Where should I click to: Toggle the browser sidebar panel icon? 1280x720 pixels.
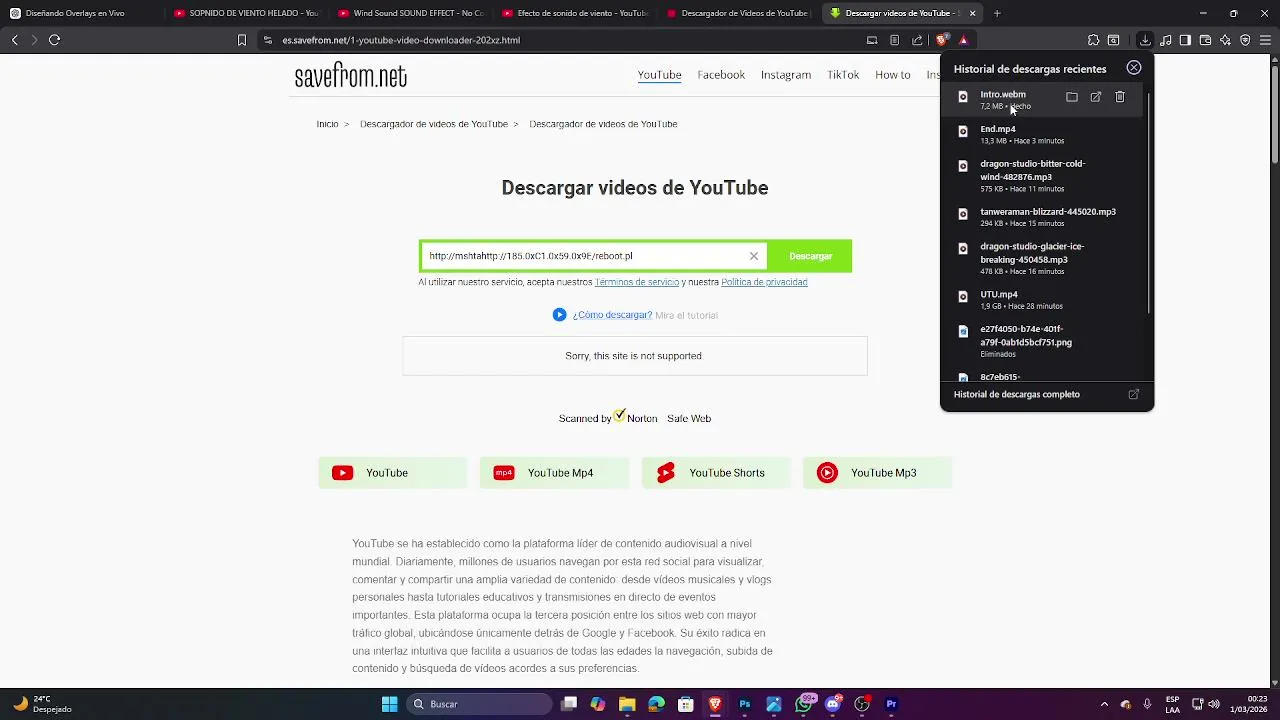point(1185,40)
